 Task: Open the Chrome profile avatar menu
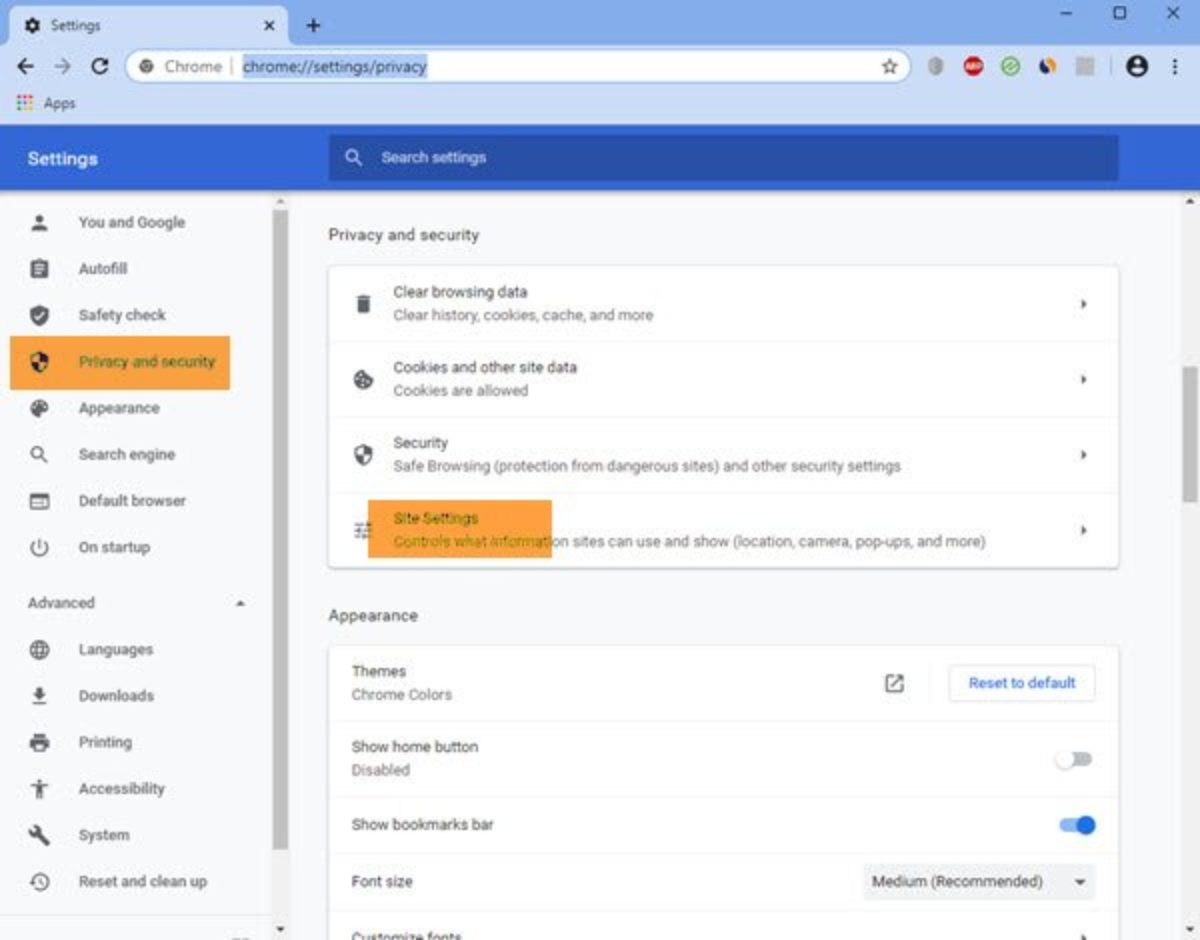1137,66
